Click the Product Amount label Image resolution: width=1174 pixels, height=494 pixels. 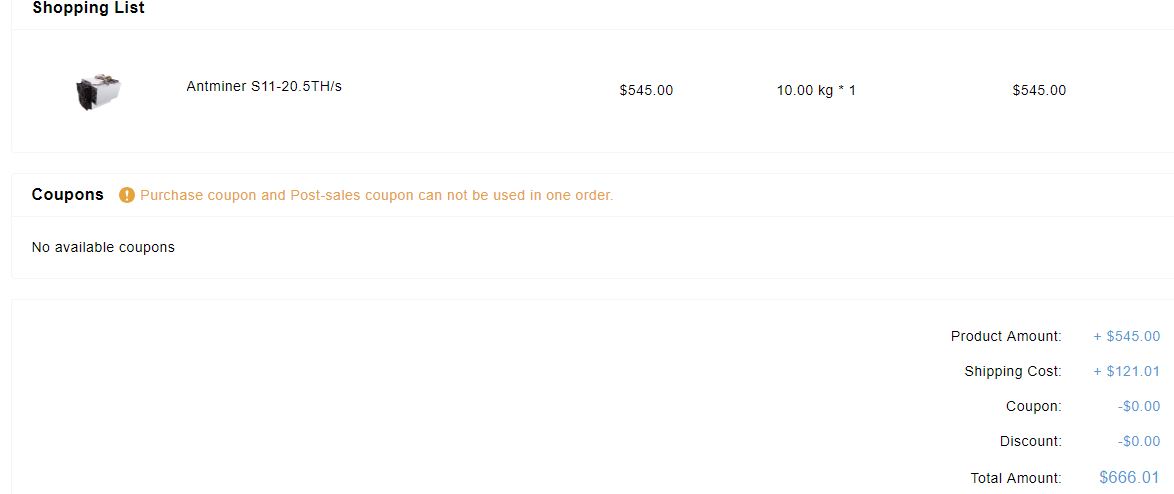[x=1006, y=336]
